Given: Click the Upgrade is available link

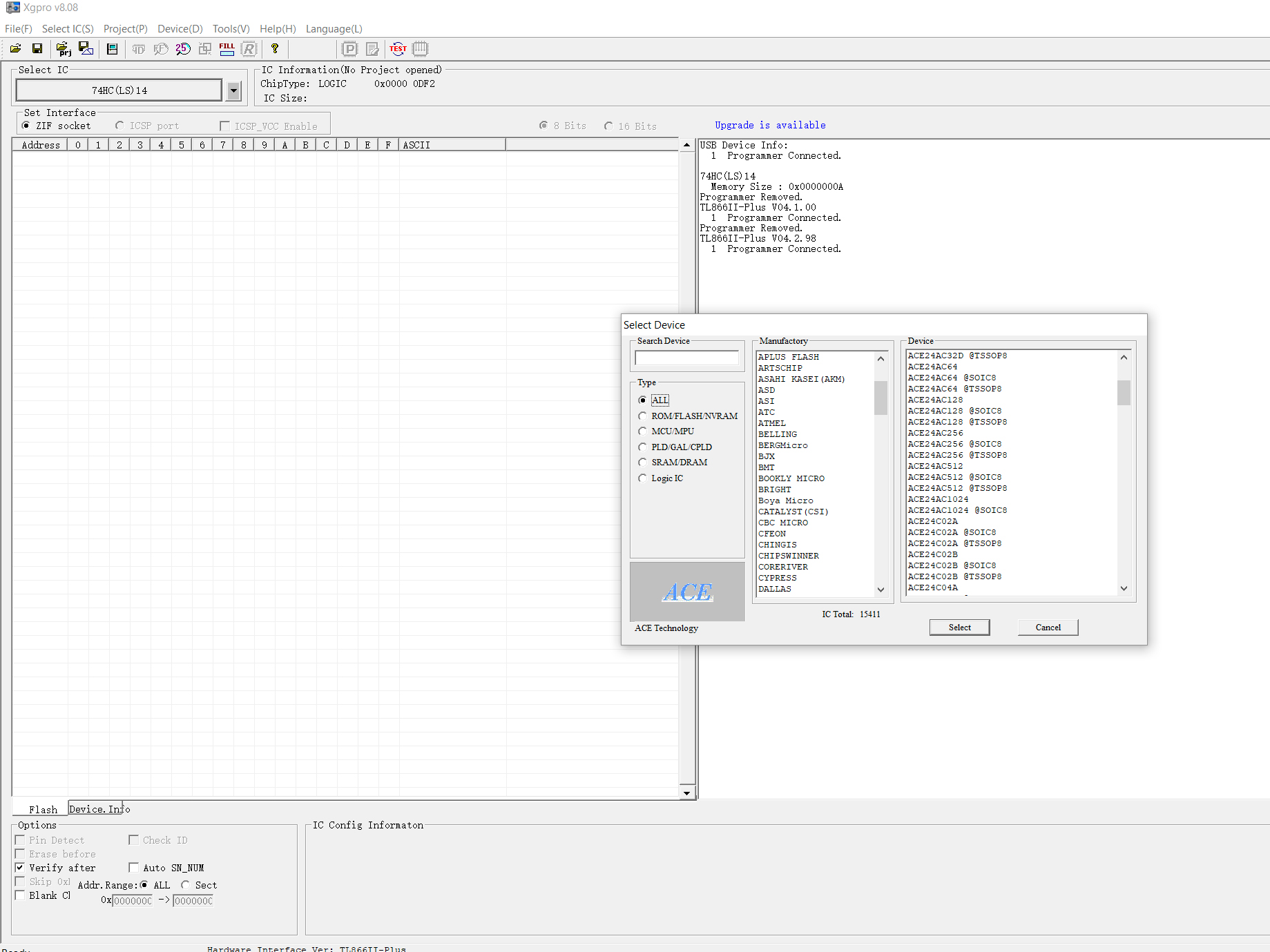Looking at the screenshot, I should 770,125.
